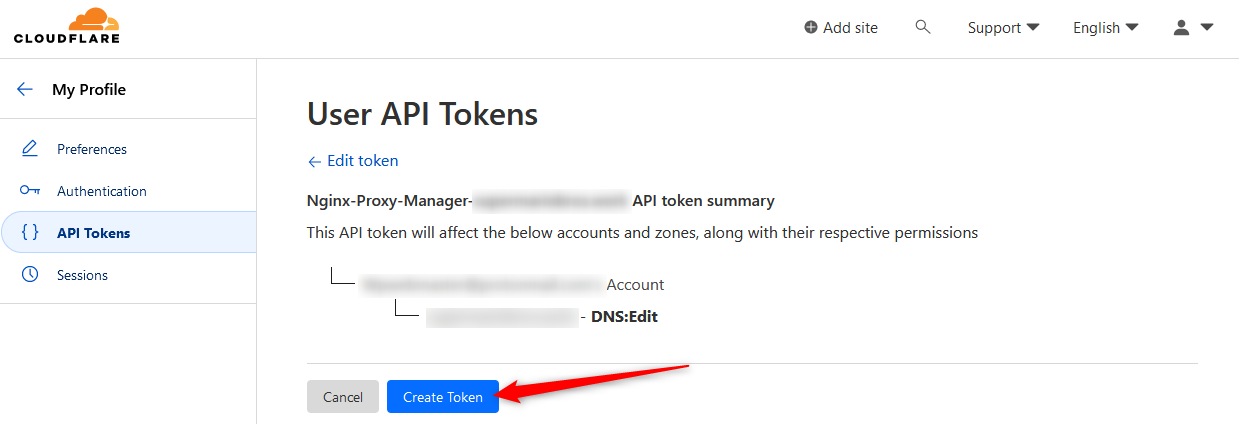Click the search magnifier icon
Viewport: 1239px width, 424px height.
point(923,27)
